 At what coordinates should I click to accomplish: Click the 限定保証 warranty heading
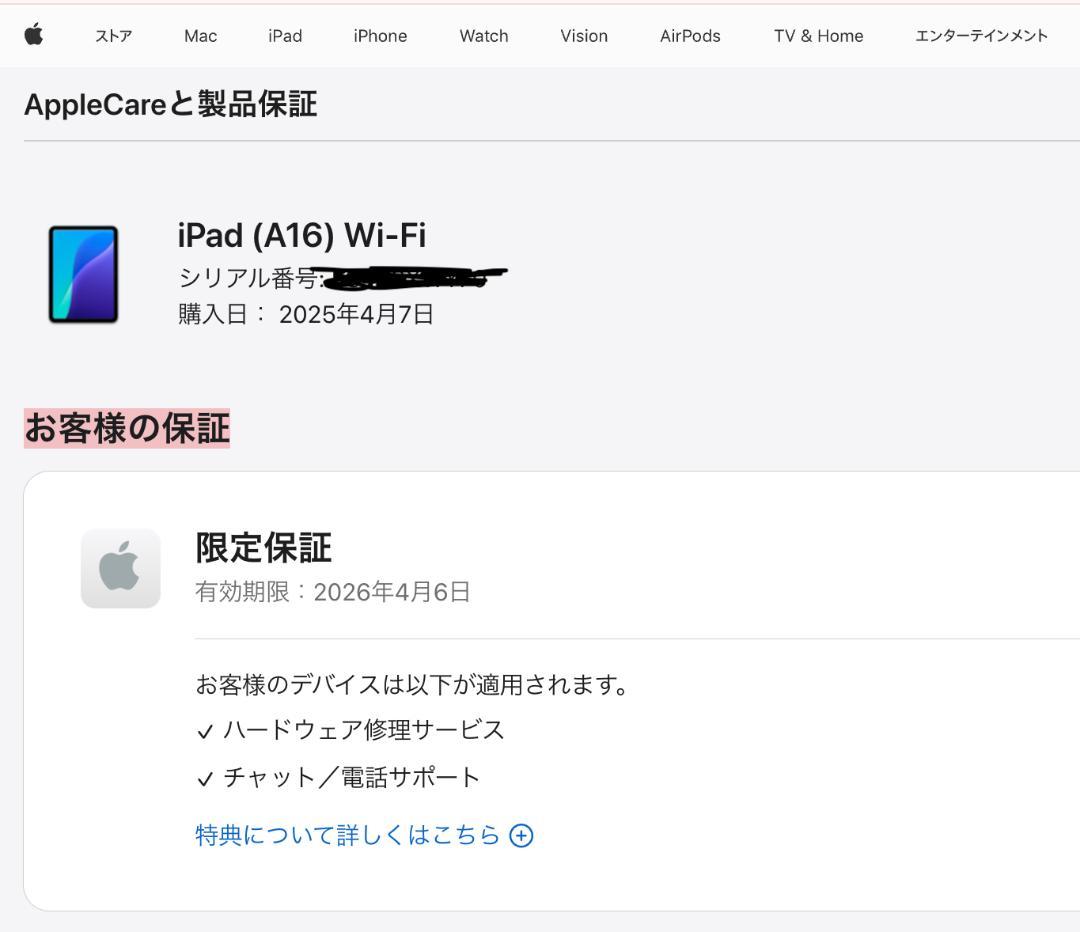261,546
